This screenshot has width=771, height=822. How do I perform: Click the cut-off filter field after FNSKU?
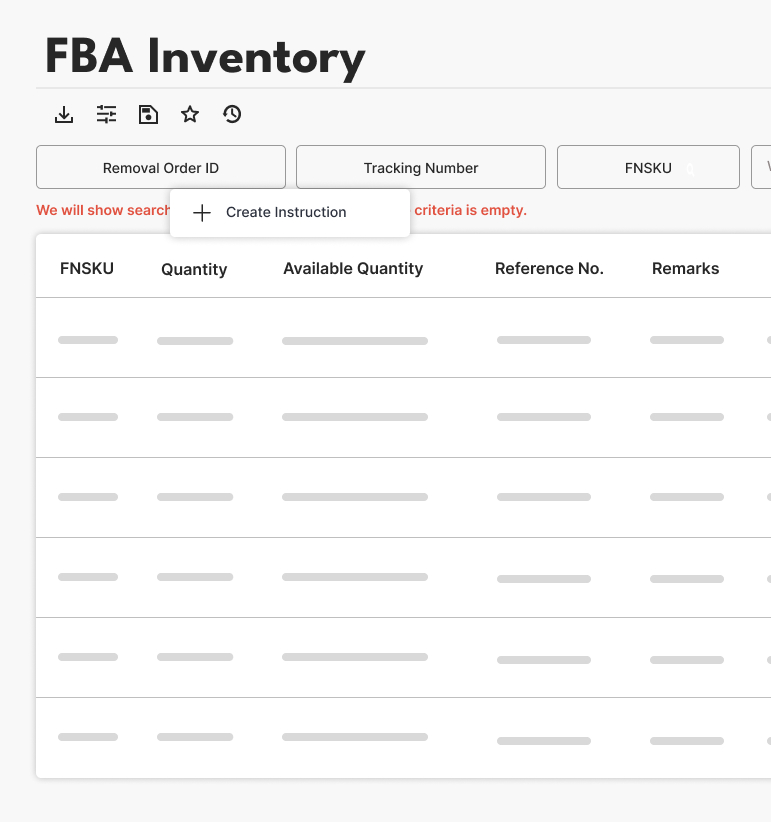(x=762, y=167)
